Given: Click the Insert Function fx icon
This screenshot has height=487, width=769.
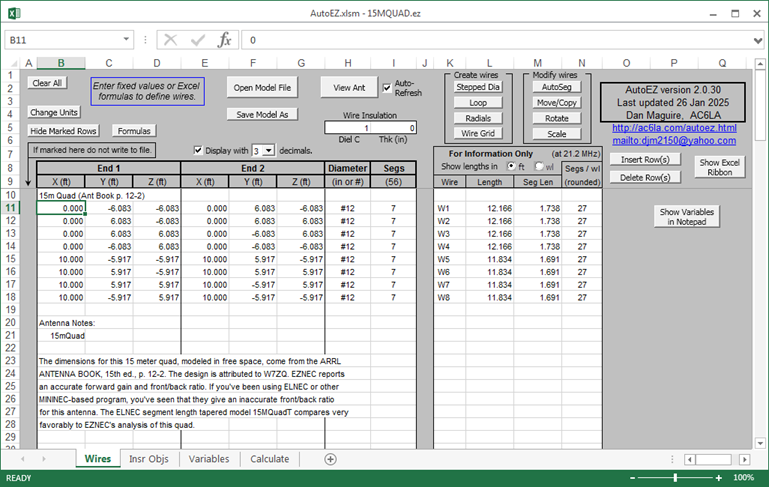Looking at the screenshot, I should coord(225,40).
